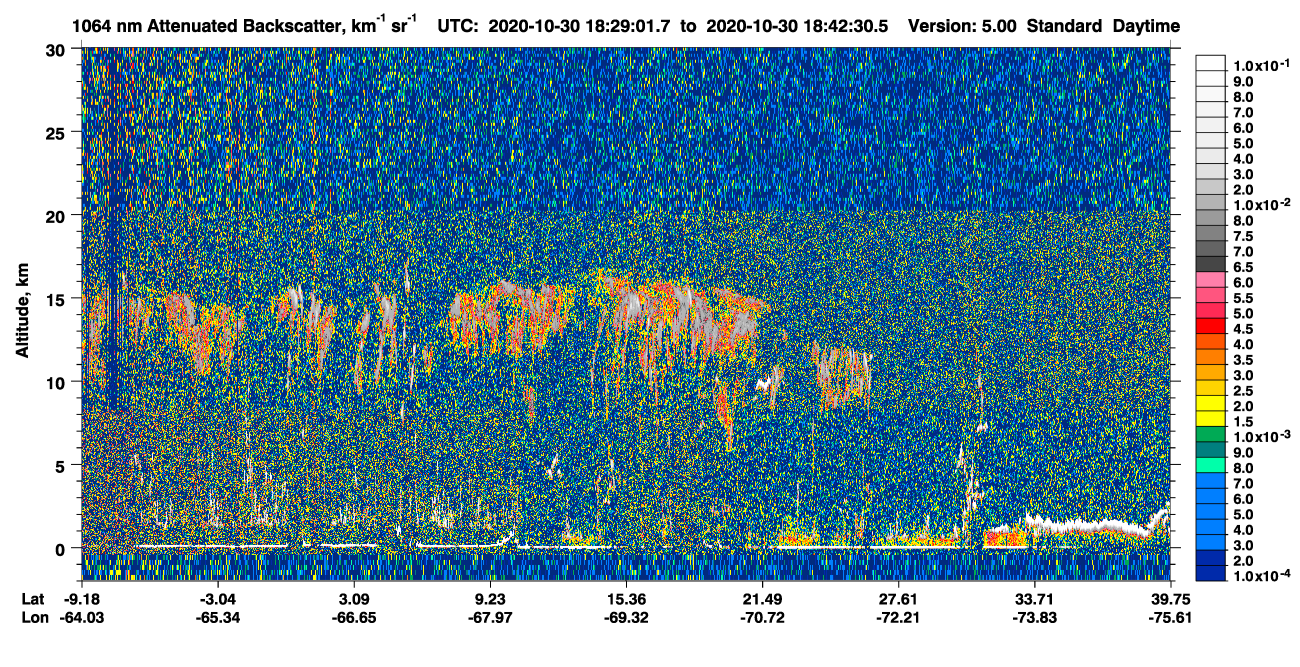Screen dimensions: 1300x667
Task: Click the 'Lon' row label
Action: 34,617
